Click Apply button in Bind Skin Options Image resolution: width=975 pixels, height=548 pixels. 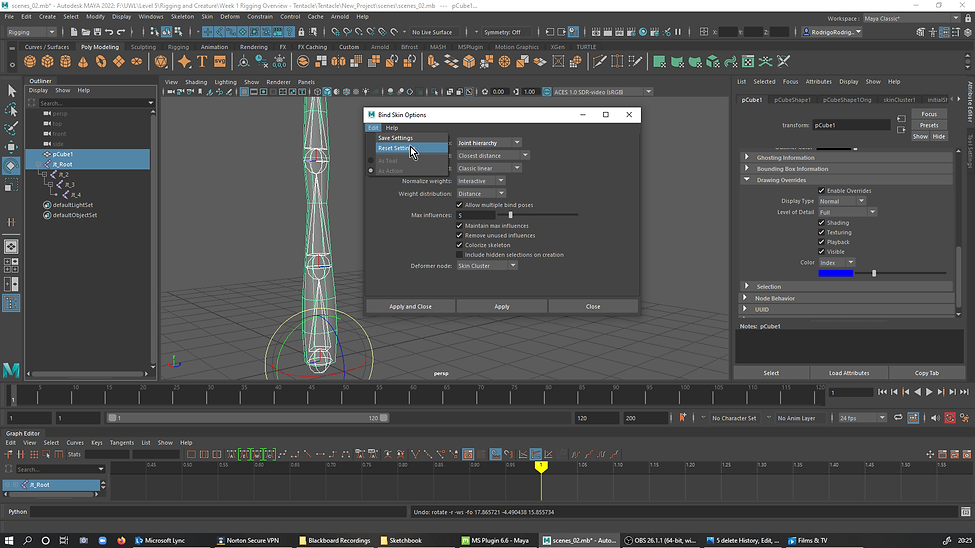(502, 307)
